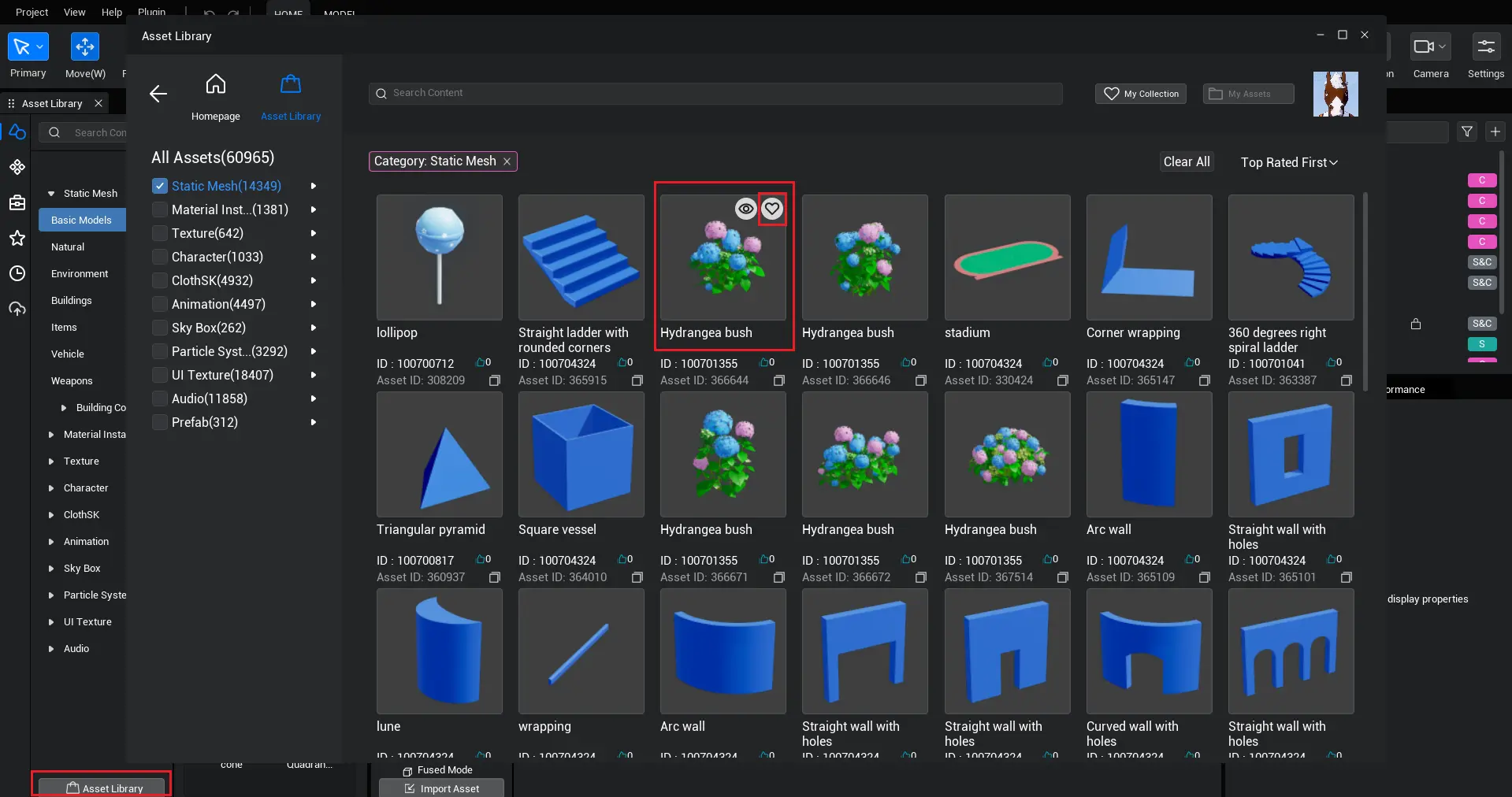
Task: Select the Primary selection tool
Action: pyautogui.click(x=21, y=46)
